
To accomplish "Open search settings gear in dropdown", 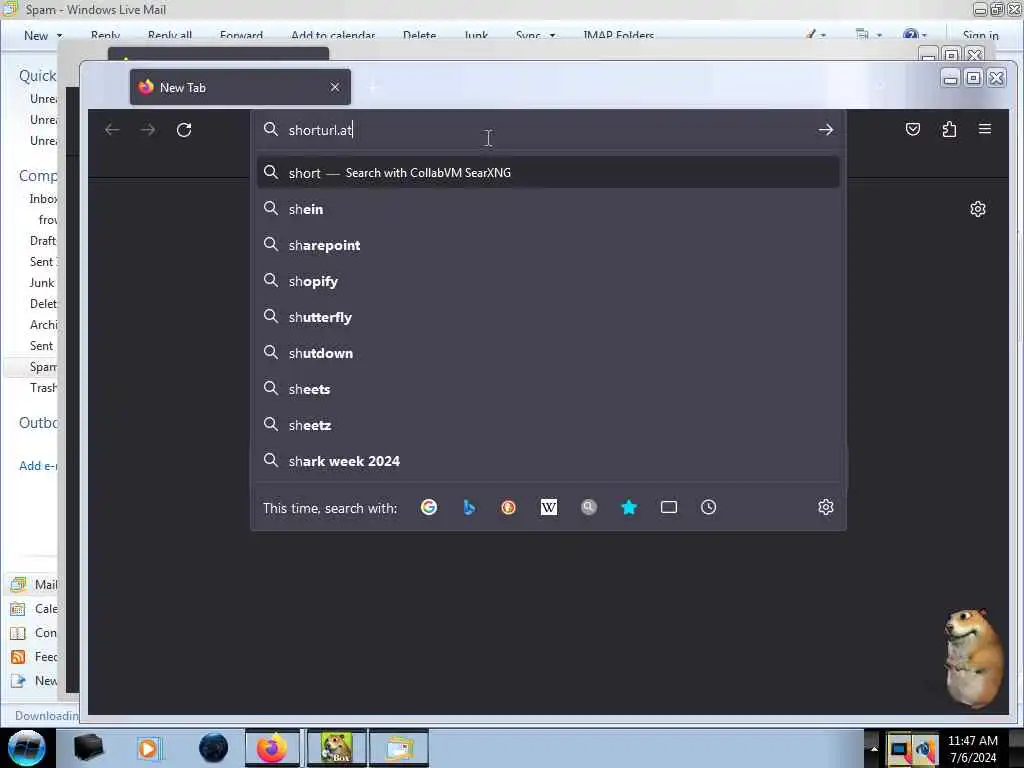I will point(825,507).
